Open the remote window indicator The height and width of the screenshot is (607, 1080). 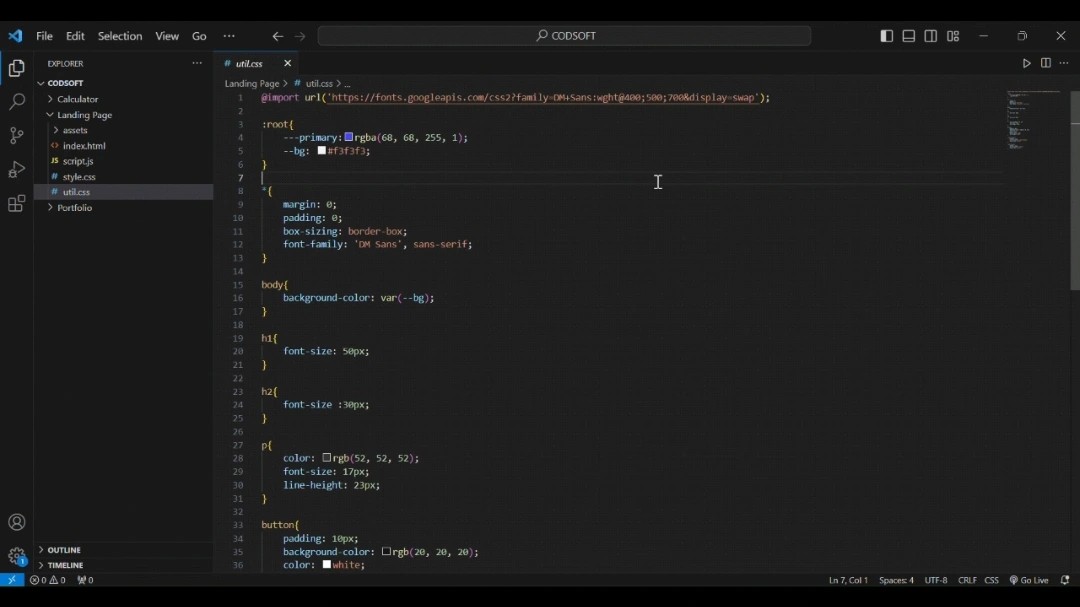click(x=12, y=580)
